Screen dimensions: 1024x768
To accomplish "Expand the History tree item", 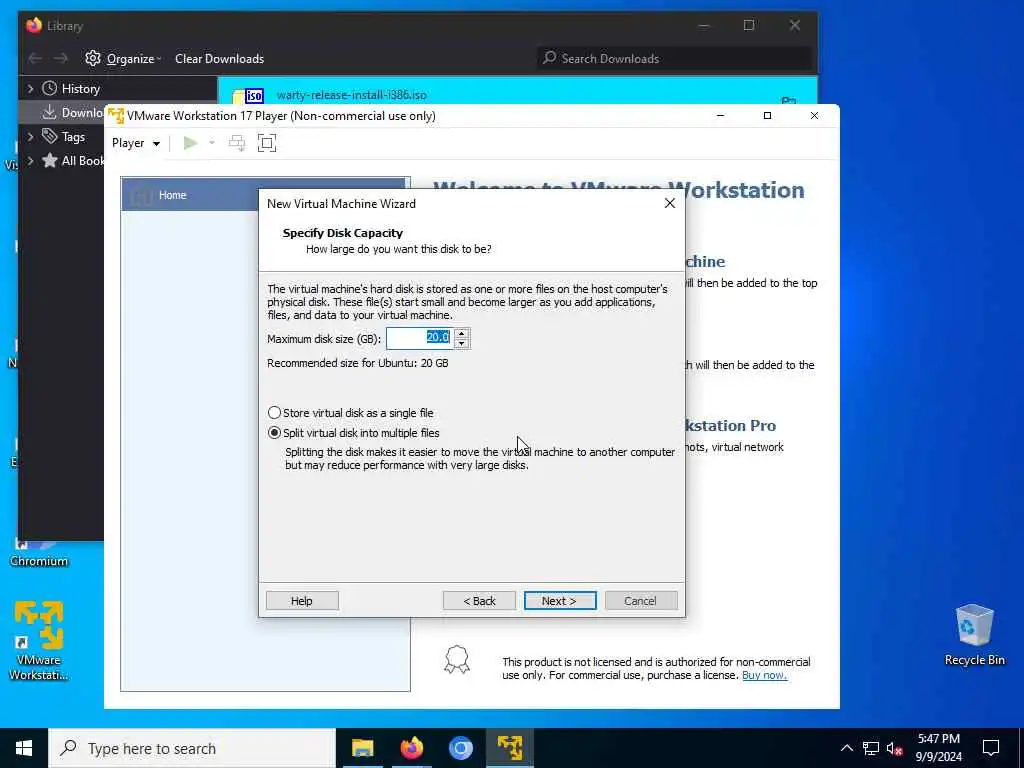I will point(30,88).
